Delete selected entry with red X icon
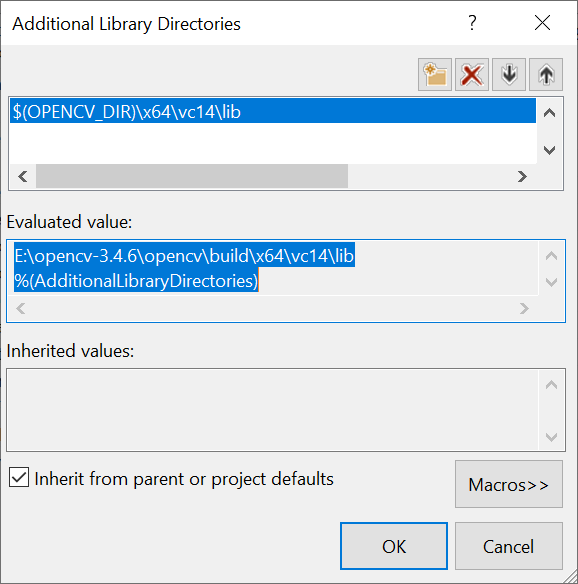The image size is (578, 584). (471, 74)
